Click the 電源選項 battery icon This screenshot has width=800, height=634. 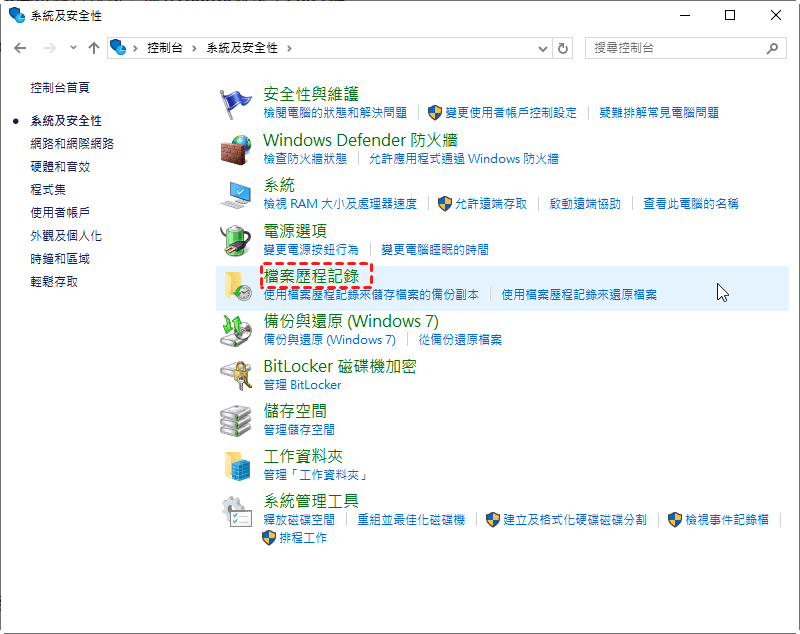tap(236, 240)
